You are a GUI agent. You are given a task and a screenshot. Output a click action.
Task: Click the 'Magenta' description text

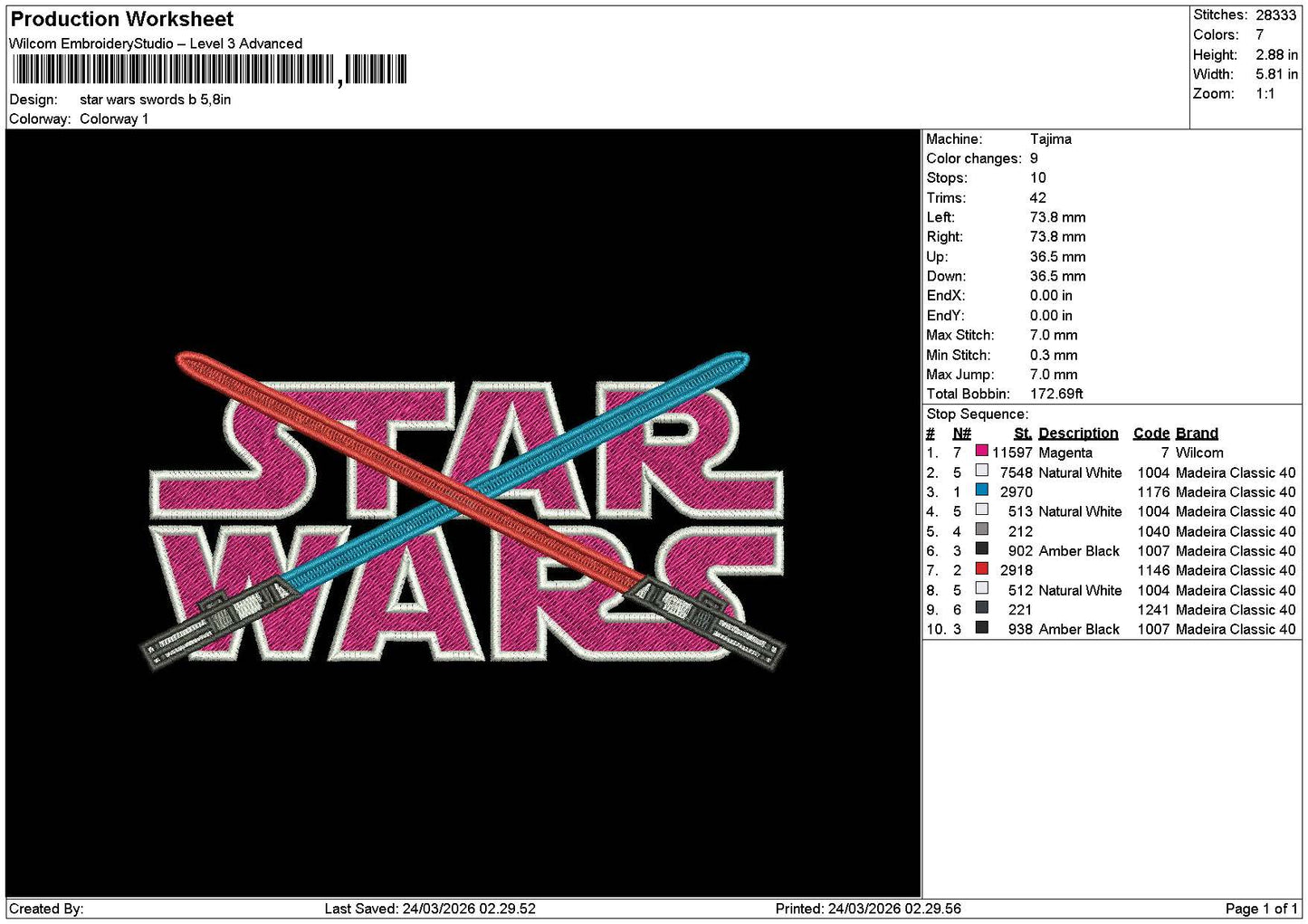tap(1065, 452)
